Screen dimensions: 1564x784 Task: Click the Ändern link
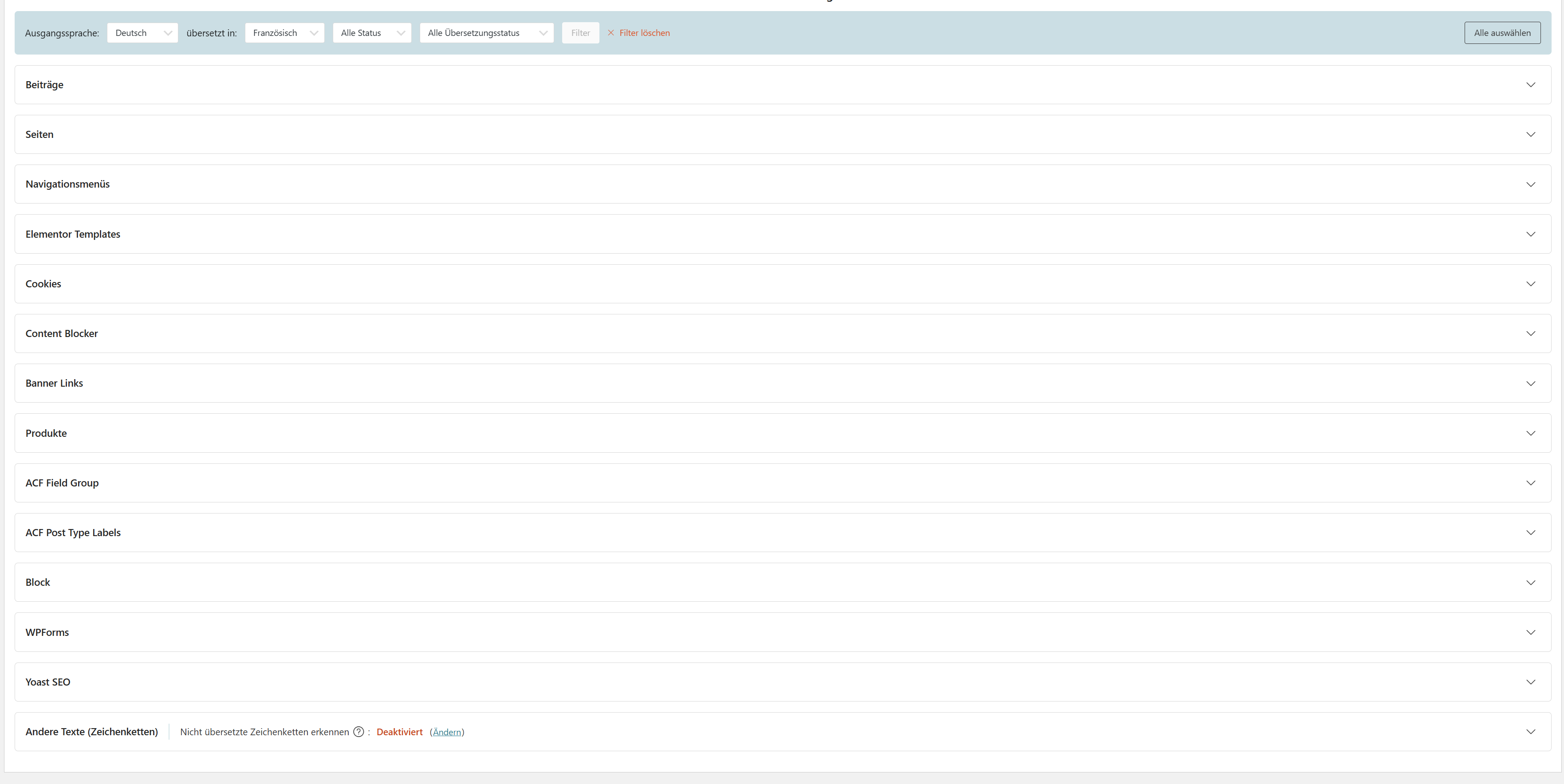point(447,732)
